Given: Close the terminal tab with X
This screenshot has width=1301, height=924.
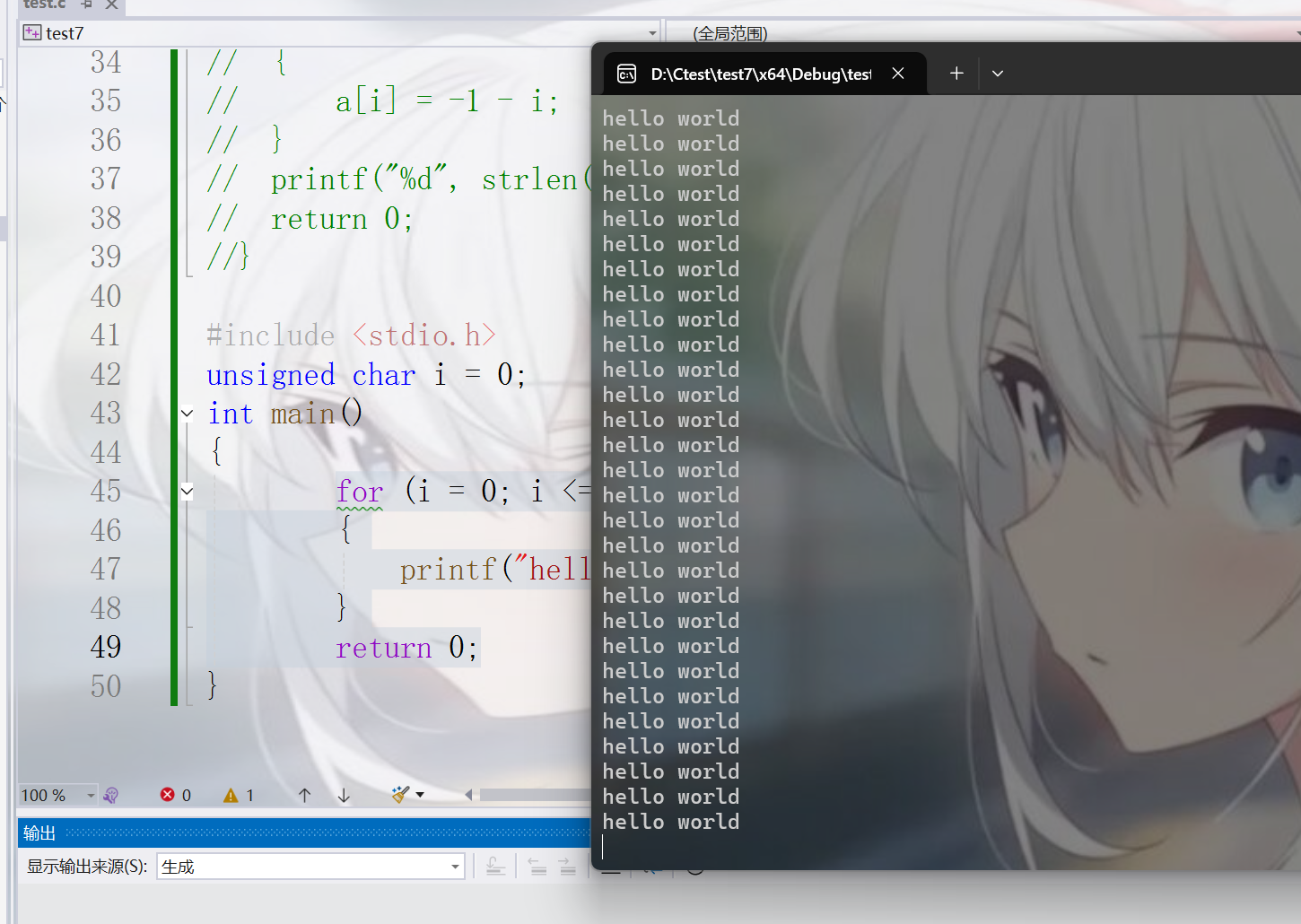Looking at the screenshot, I should click(898, 74).
